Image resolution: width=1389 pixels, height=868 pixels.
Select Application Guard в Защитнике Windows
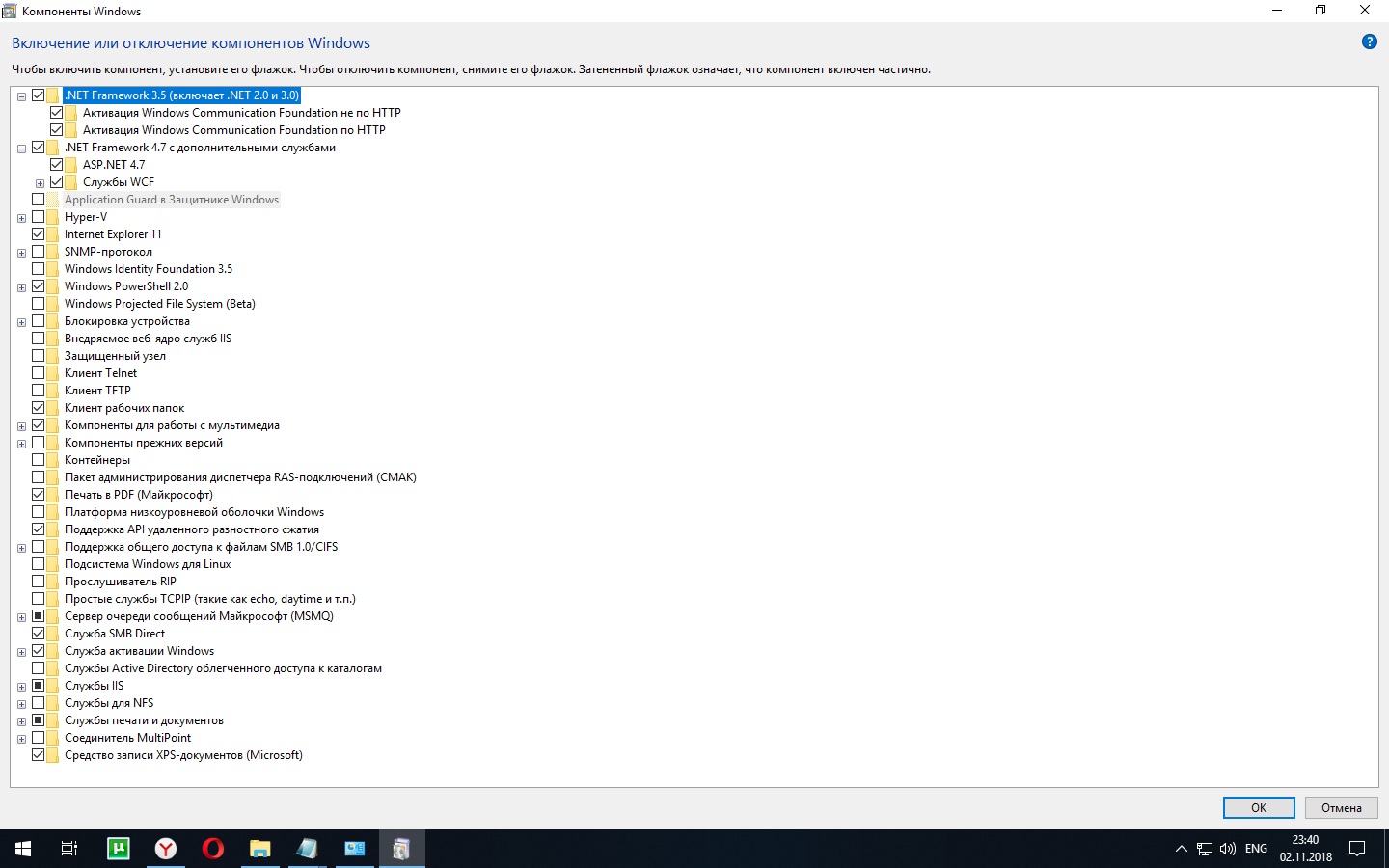coord(172,200)
